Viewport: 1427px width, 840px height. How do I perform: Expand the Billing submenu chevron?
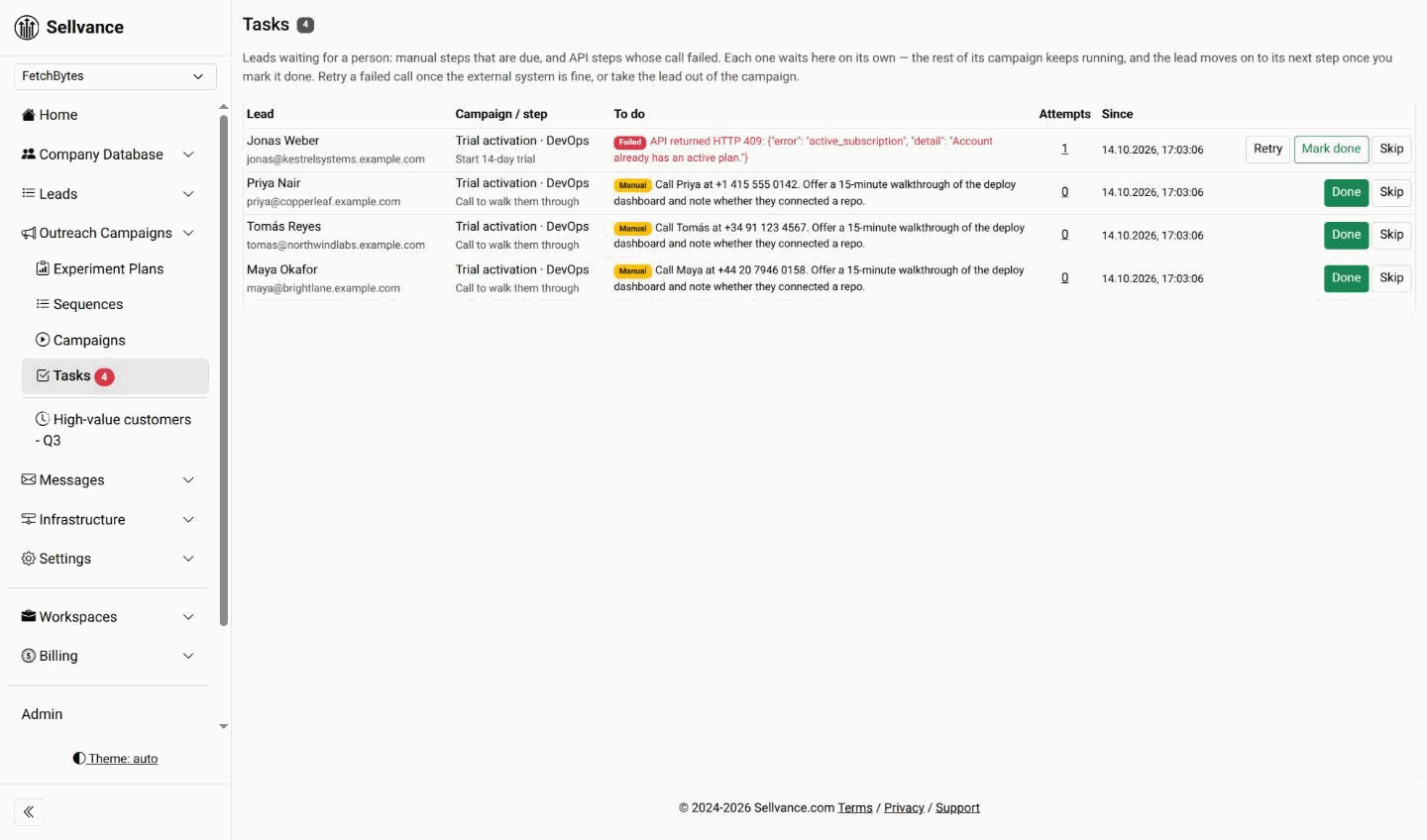[188, 656]
